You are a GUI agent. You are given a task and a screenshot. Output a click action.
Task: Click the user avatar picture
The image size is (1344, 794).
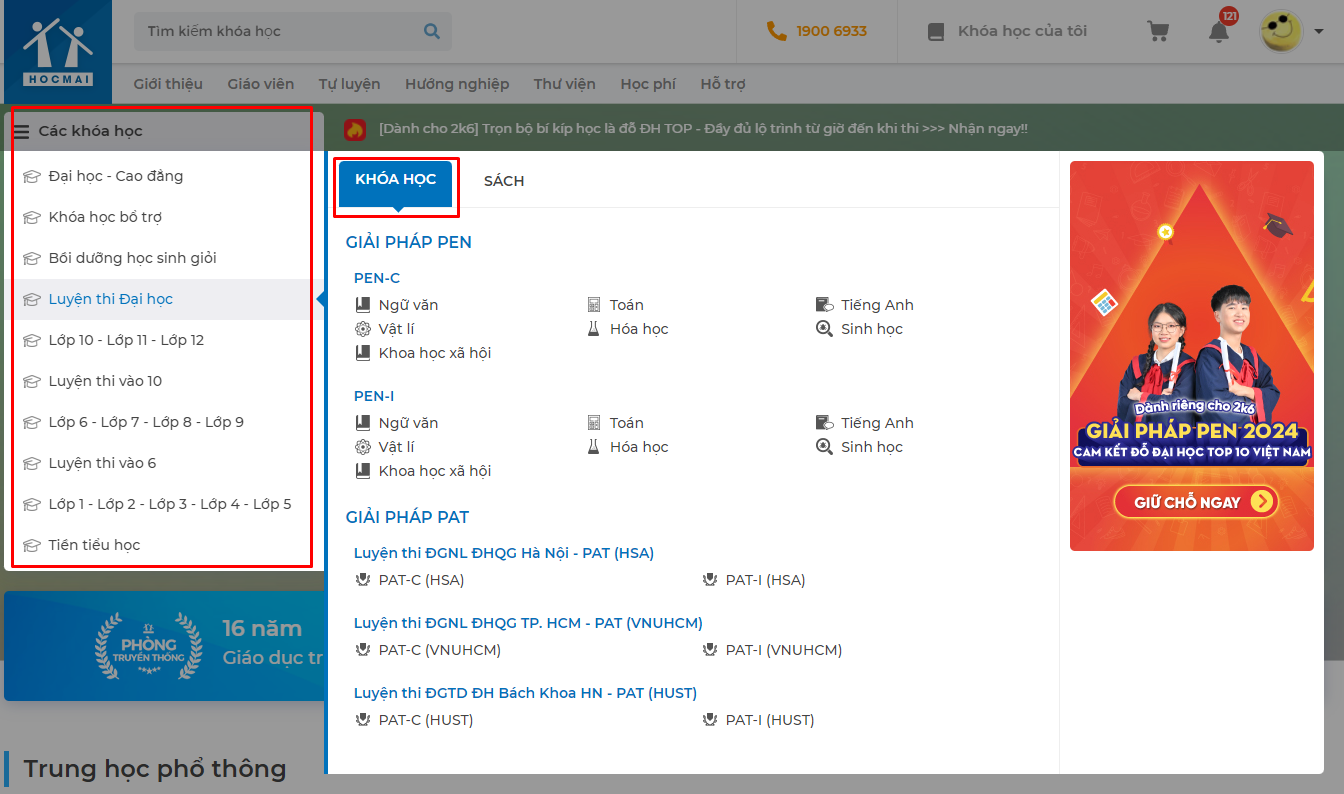[1281, 31]
